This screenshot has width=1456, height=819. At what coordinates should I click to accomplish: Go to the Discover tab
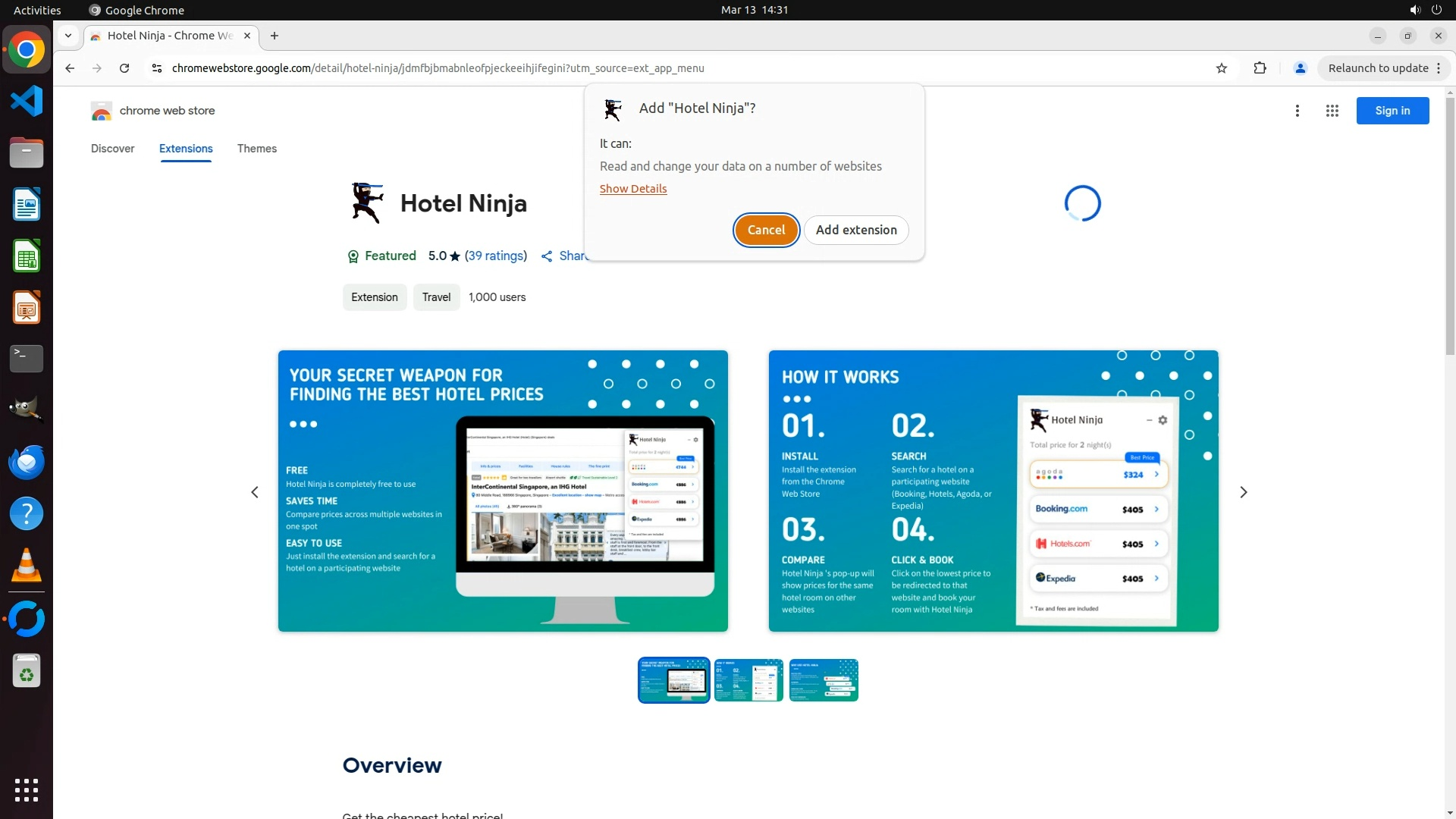click(x=112, y=149)
